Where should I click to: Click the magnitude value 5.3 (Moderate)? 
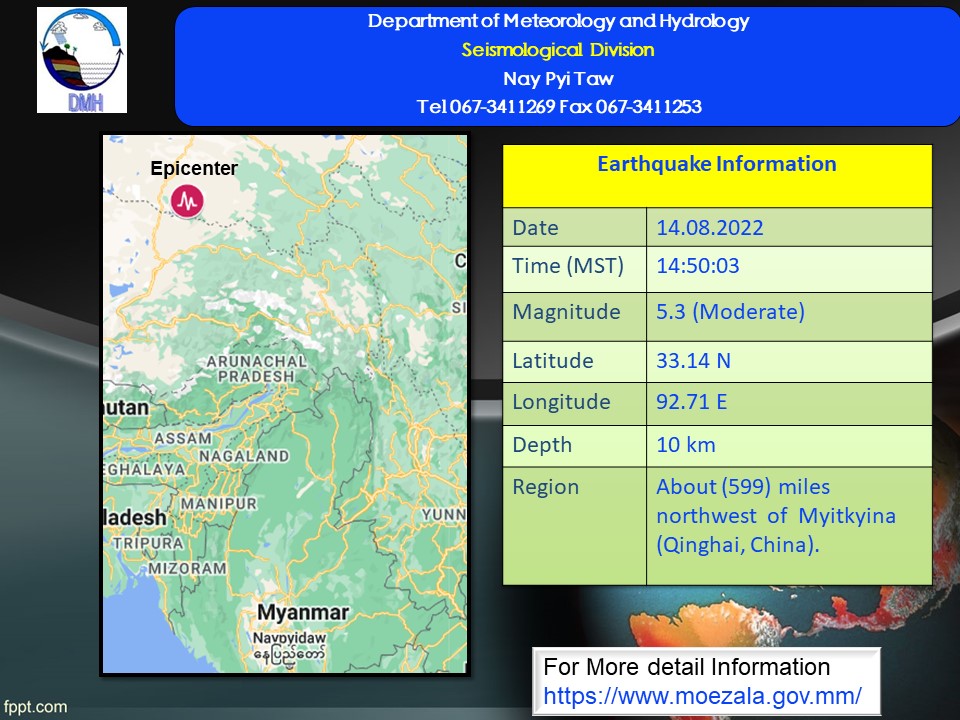[x=730, y=312]
